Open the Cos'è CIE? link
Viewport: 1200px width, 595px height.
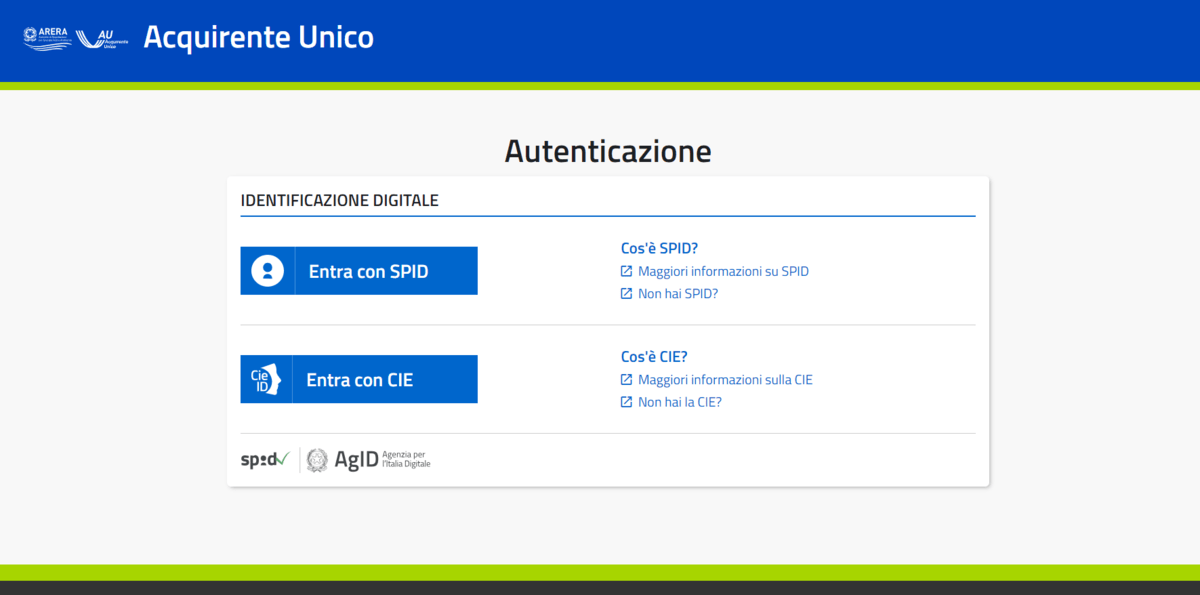(x=652, y=356)
